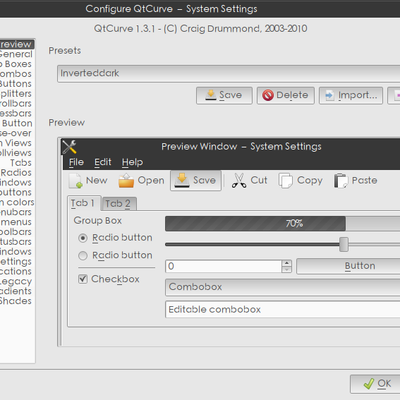Select the Mouse-over entry in the sidebar

(x=17, y=133)
